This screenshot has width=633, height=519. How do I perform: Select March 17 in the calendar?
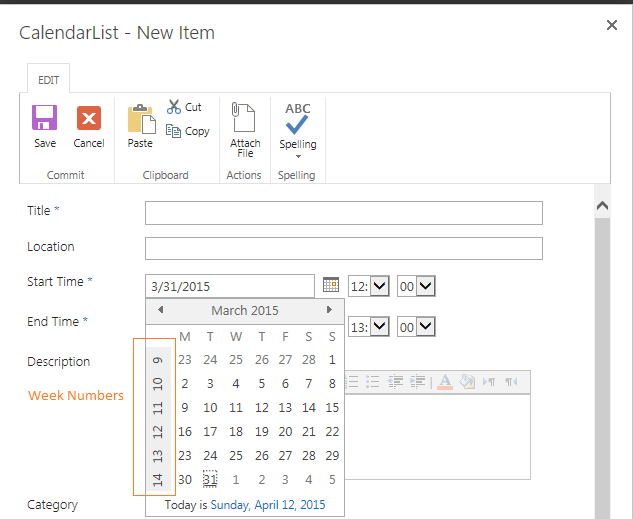[x=210, y=432]
